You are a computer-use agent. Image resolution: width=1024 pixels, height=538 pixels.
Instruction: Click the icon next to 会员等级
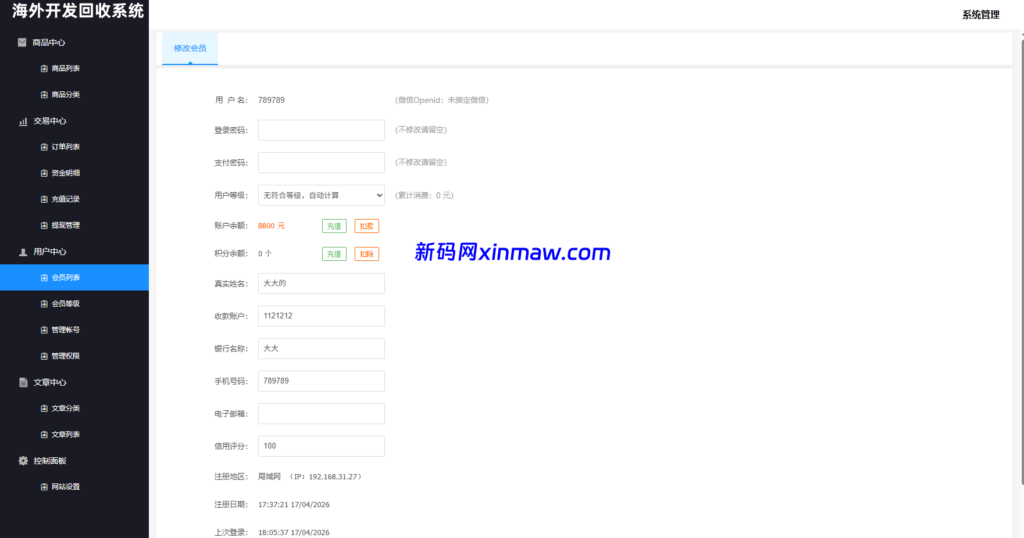point(44,304)
